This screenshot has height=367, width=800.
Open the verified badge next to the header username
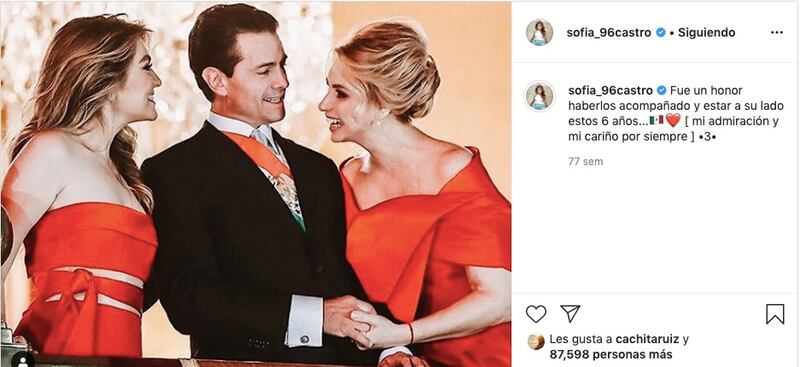point(660,33)
